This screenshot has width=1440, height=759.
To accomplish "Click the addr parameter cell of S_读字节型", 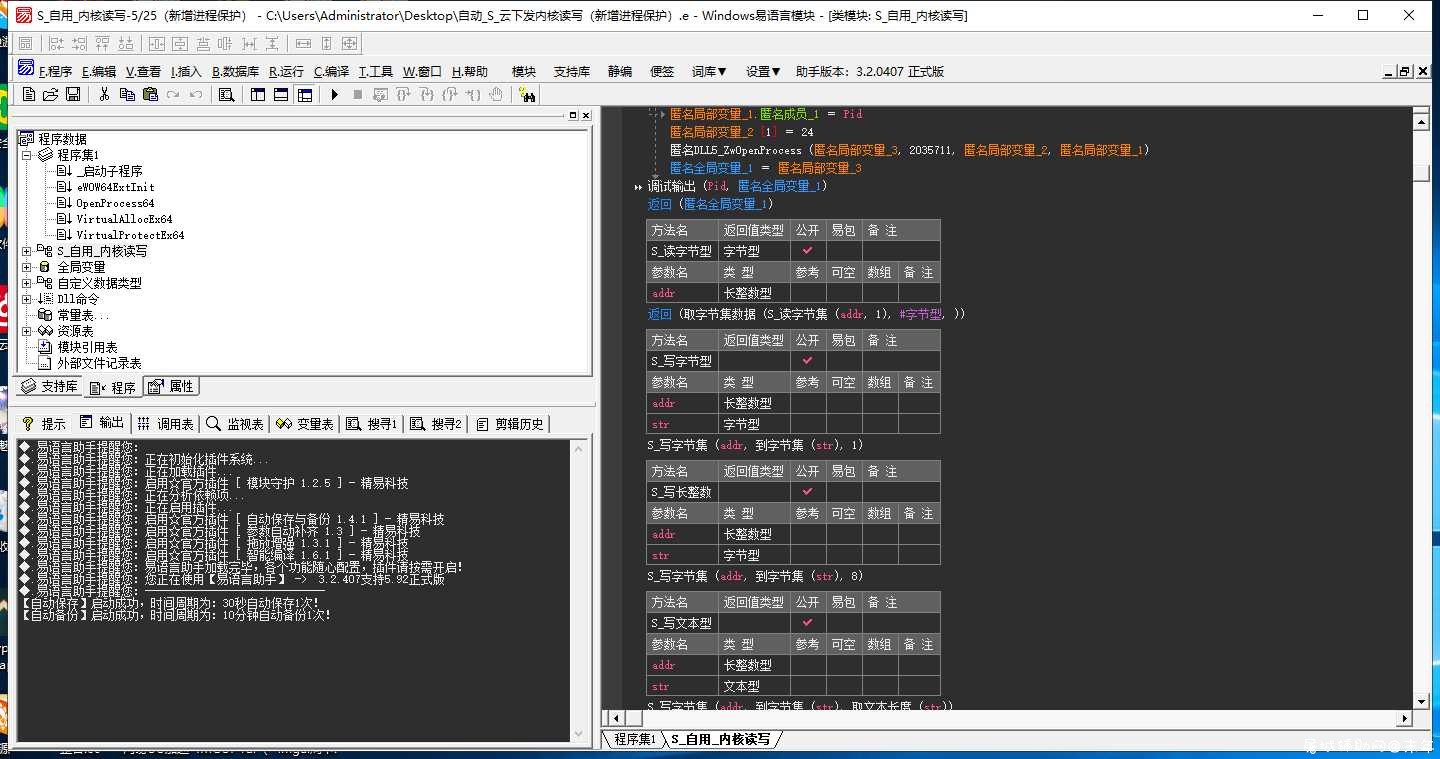I will (683, 293).
